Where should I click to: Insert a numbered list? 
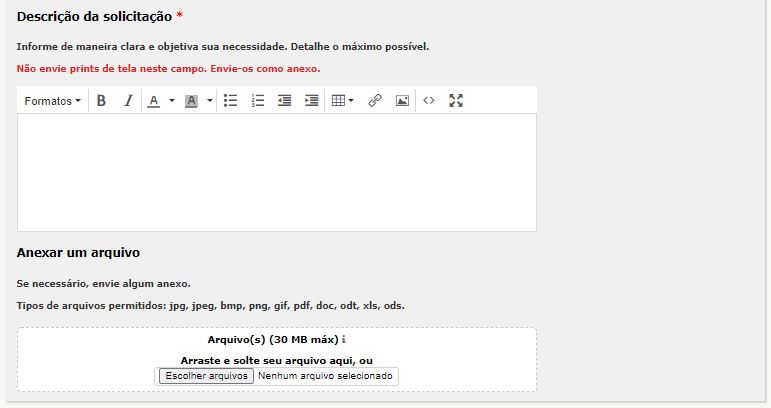(257, 101)
